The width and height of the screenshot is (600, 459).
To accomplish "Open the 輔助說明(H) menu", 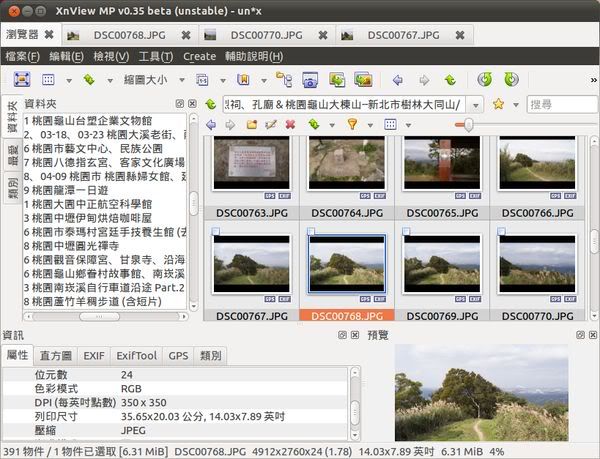I will tap(254, 57).
